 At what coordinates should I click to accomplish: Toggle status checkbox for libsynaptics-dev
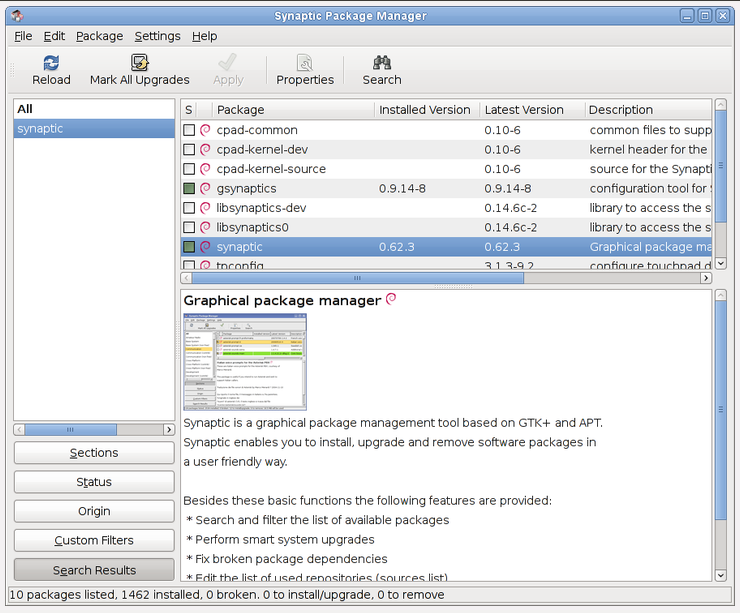(189, 208)
